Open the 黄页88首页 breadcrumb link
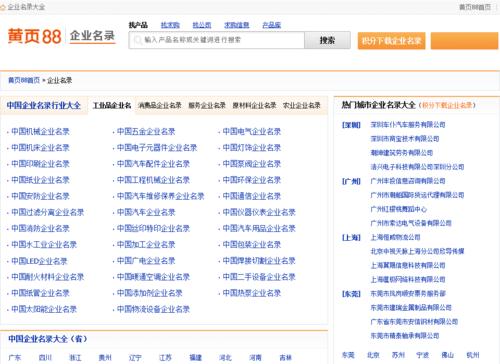The width and height of the screenshot is (500, 364). point(24,80)
